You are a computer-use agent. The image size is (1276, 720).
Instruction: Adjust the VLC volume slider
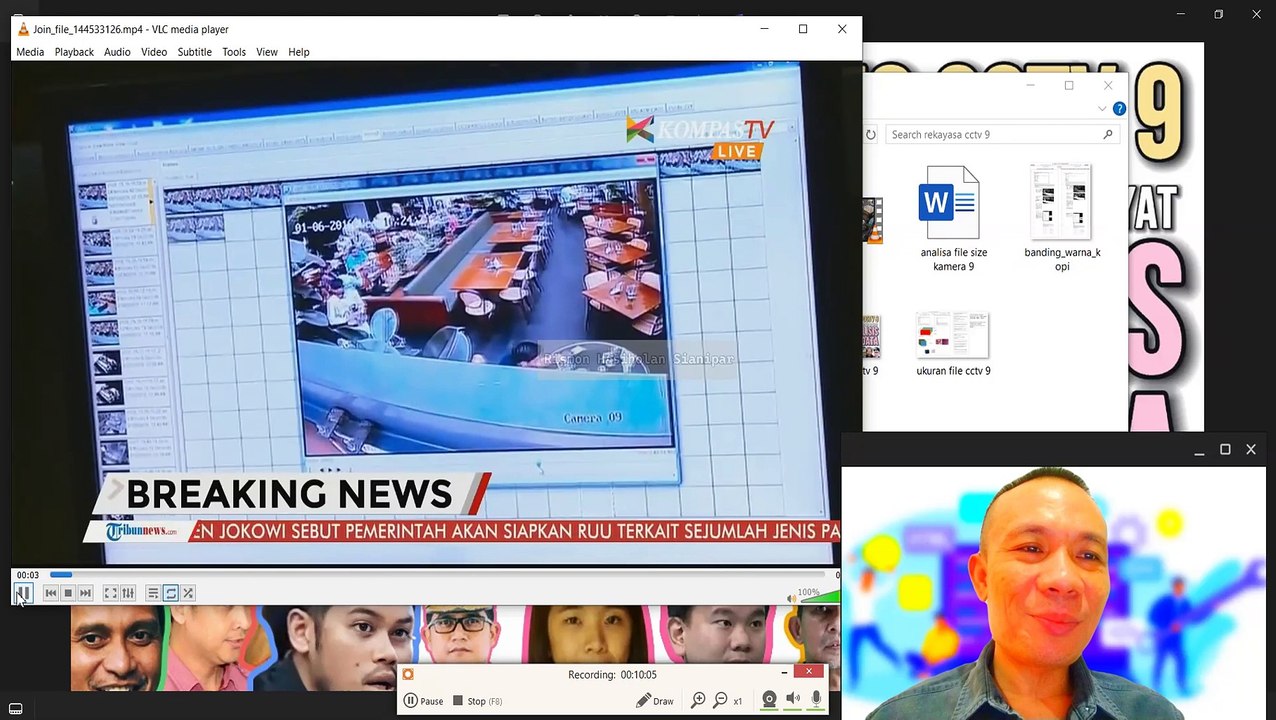click(x=819, y=596)
